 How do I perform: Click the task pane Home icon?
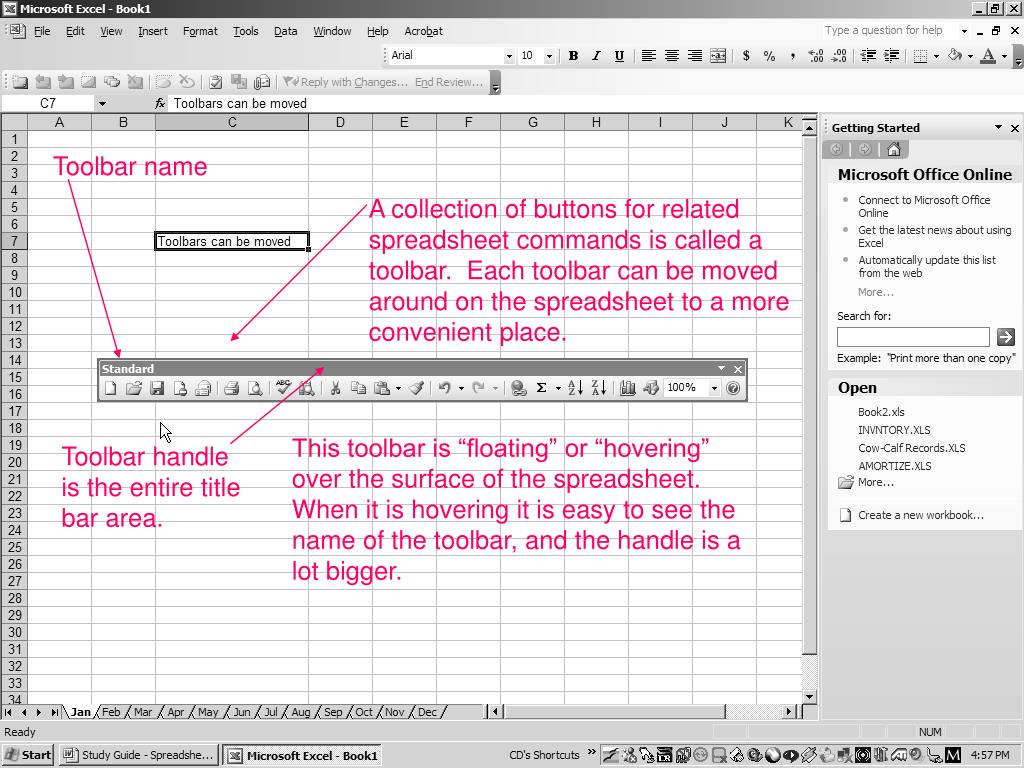click(893, 150)
